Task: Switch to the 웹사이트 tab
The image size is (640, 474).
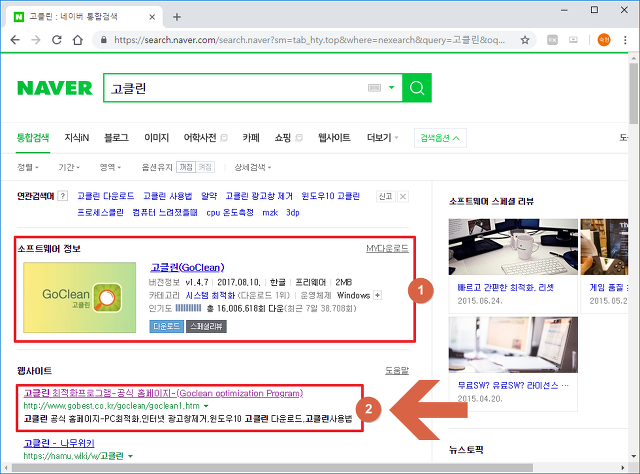Action: (334, 138)
